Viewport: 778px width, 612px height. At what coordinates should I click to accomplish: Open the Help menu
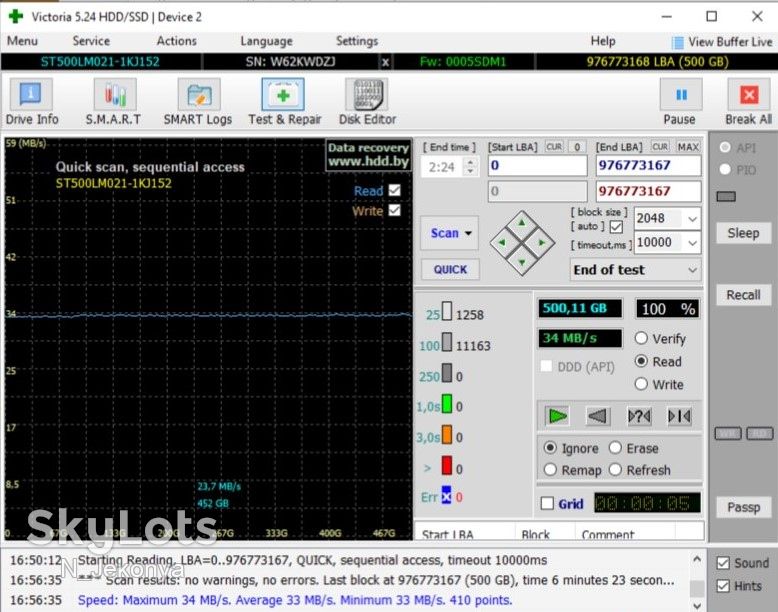click(x=603, y=41)
